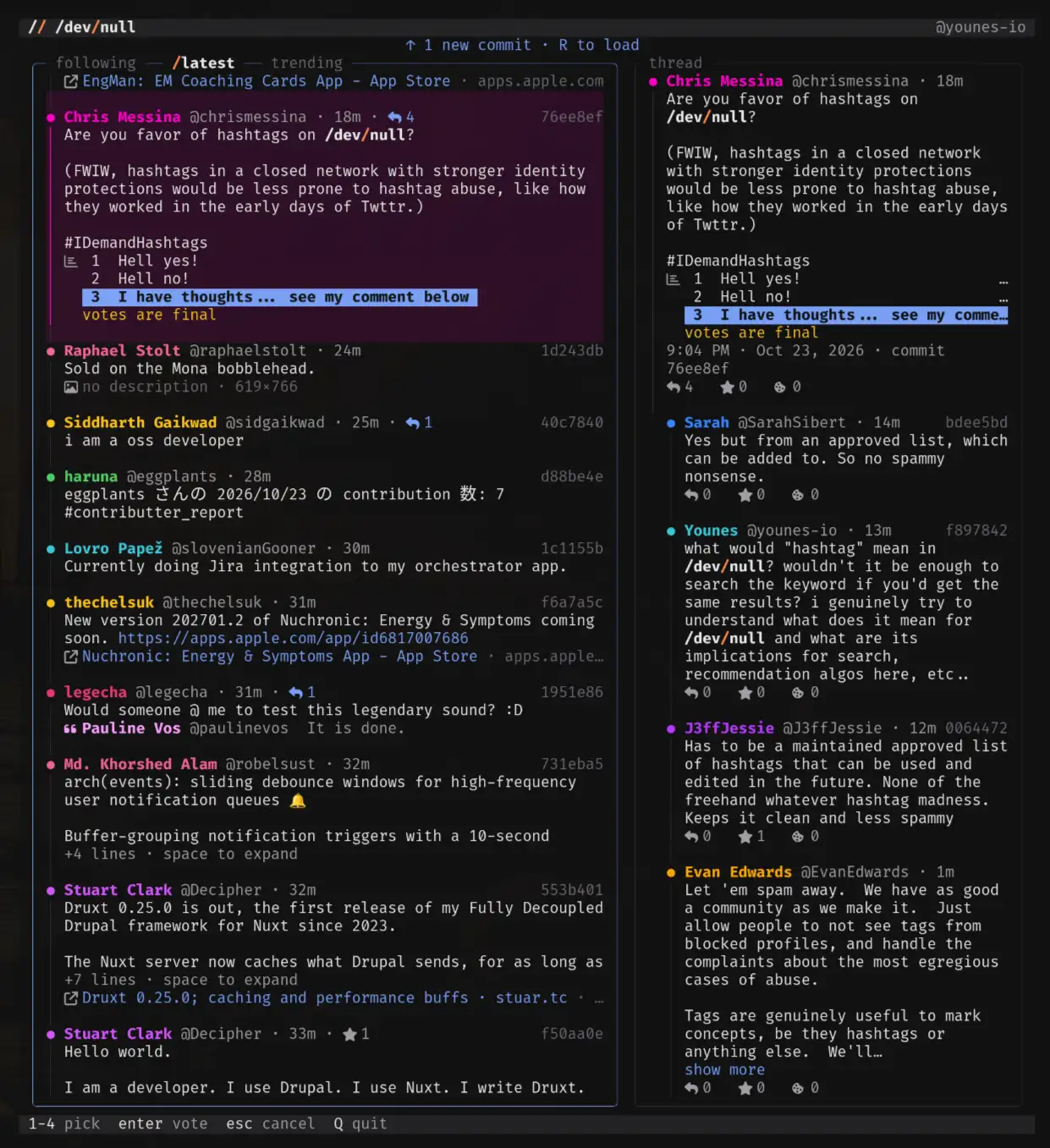The width and height of the screenshot is (1050, 1148).
Task: Click the boost icon on Sarah's thread reply
Action: pos(798,495)
